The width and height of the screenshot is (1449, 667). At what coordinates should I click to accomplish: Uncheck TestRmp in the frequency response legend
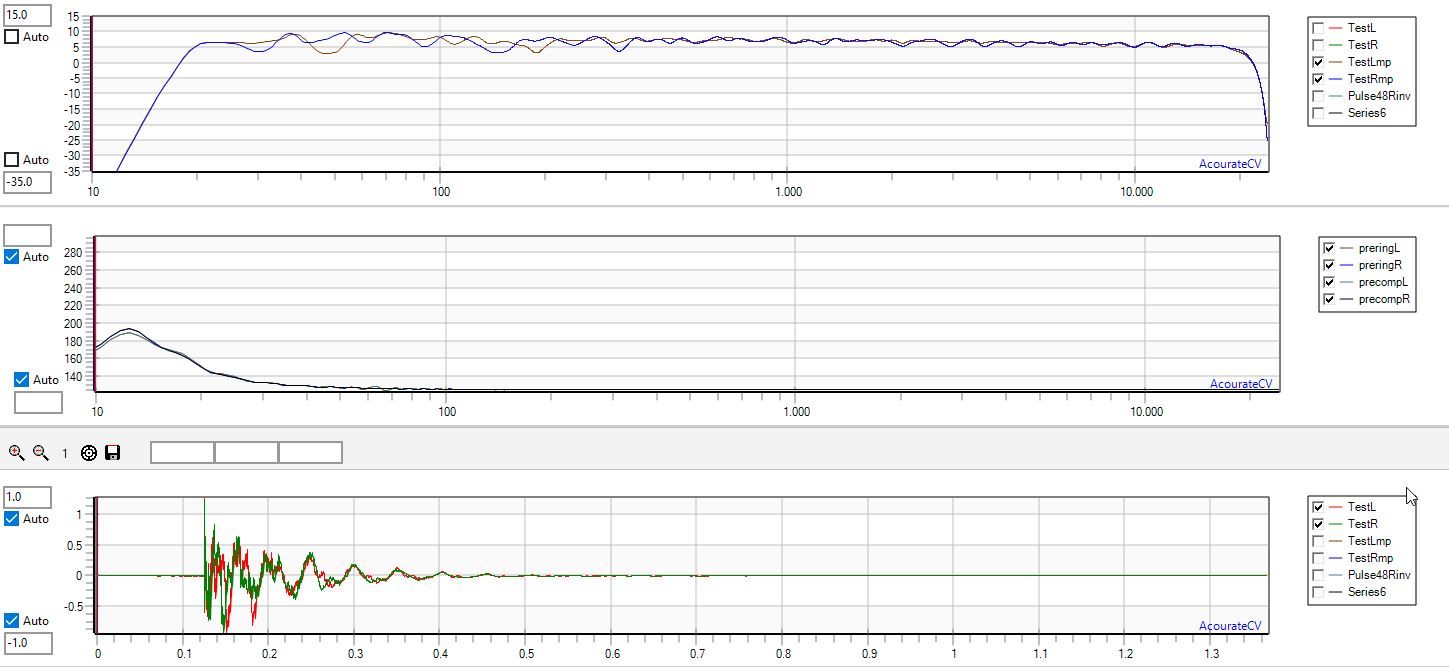[x=1318, y=79]
